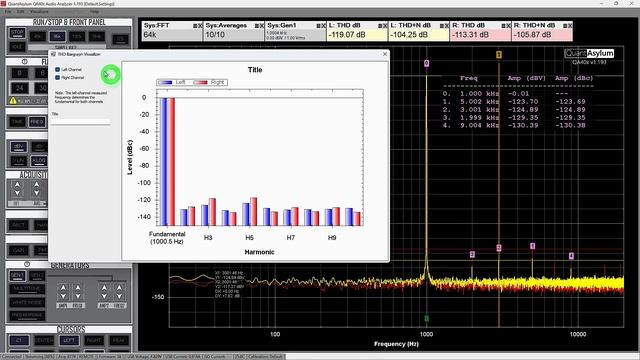Increase AMP1 with the up arrow
This screenshot has height=360, width=640.
63,288
